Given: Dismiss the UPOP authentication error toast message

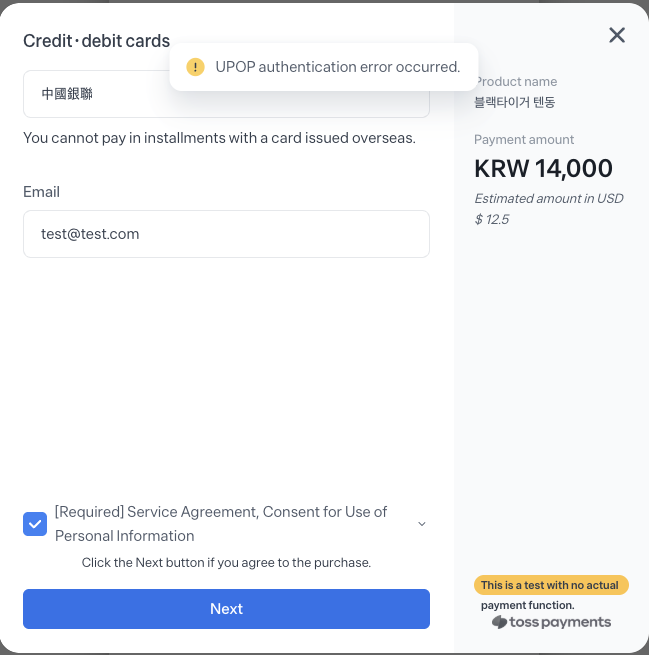Looking at the screenshot, I should point(324,67).
